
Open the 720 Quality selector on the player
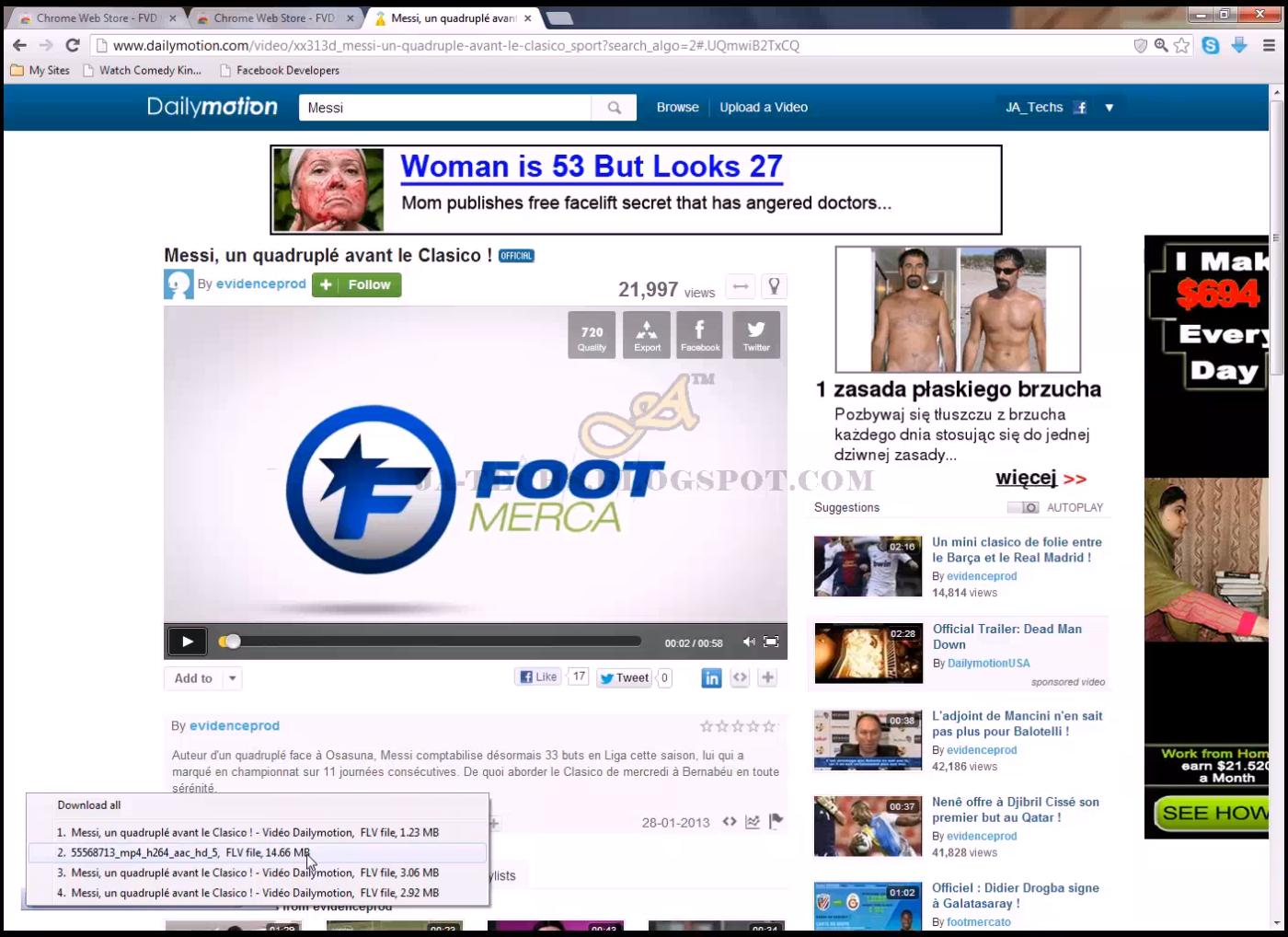tap(592, 334)
